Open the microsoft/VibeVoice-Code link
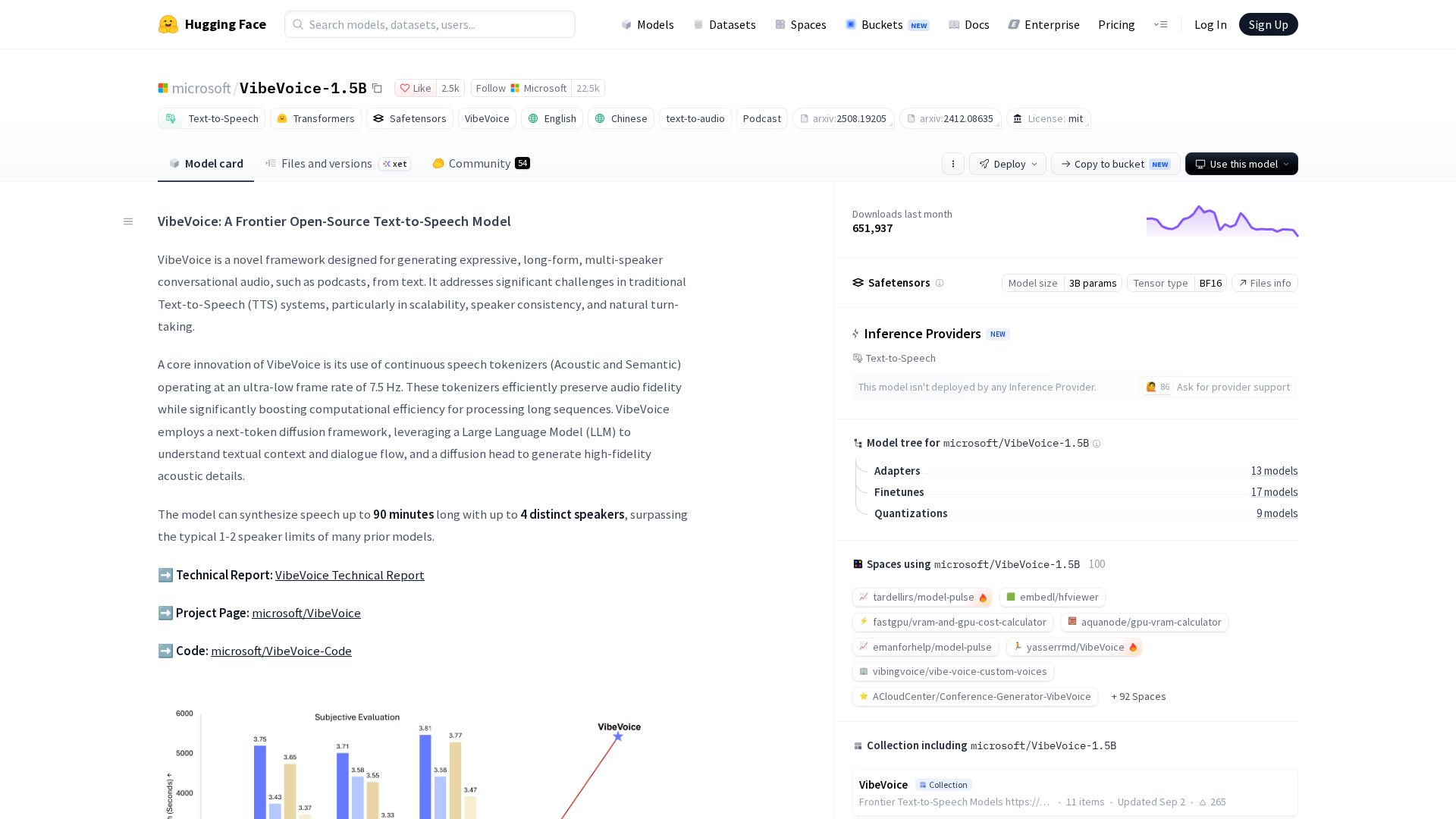This screenshot has height=819, width=1456. [281, 651]
